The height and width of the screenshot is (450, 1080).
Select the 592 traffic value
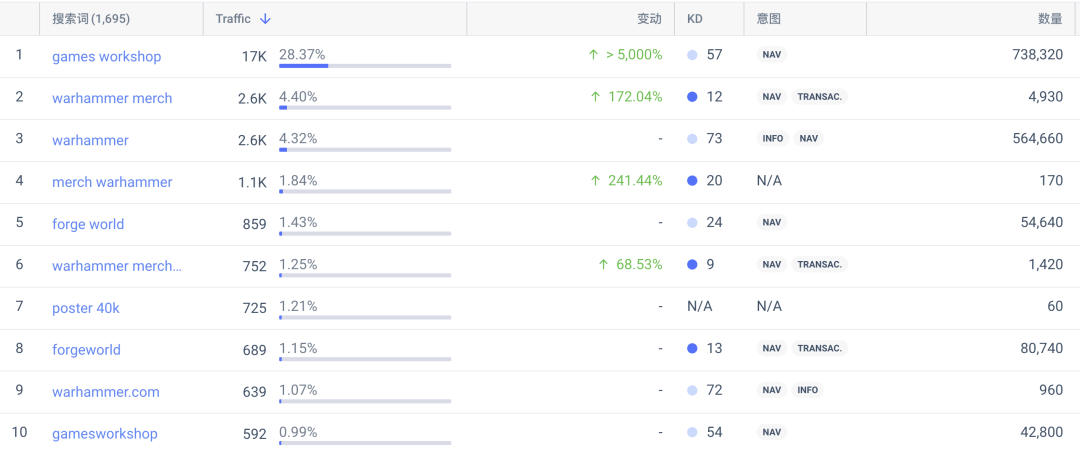coord(254,435)
